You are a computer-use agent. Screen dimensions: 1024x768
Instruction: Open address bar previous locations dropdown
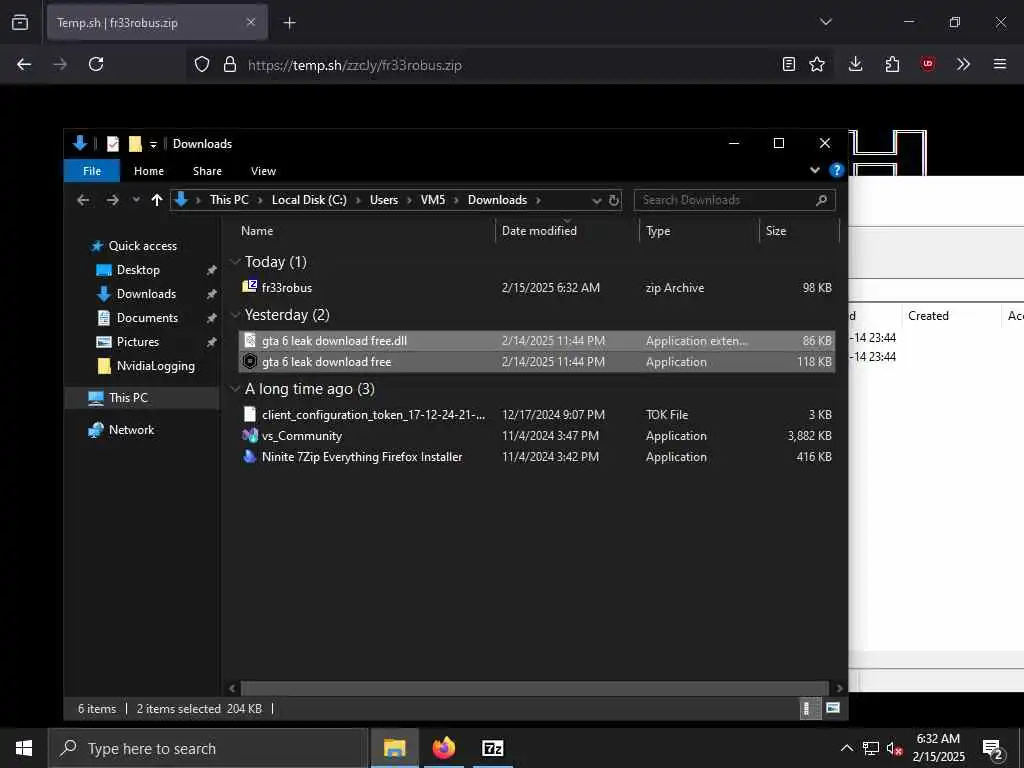(596, 200)
